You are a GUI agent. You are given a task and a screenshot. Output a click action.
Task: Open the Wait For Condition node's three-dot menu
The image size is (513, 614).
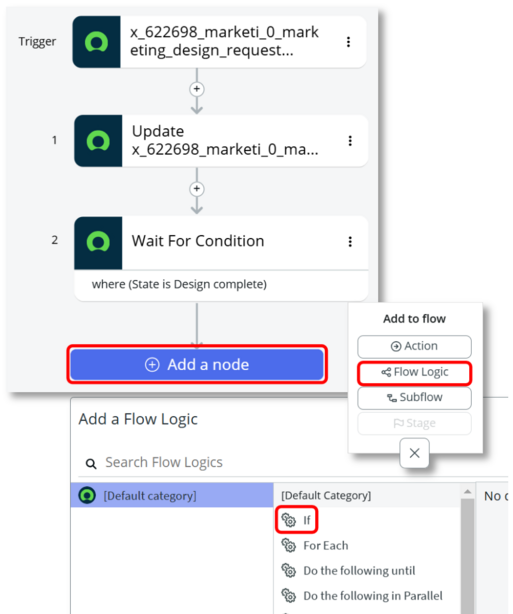pos(350,242)
